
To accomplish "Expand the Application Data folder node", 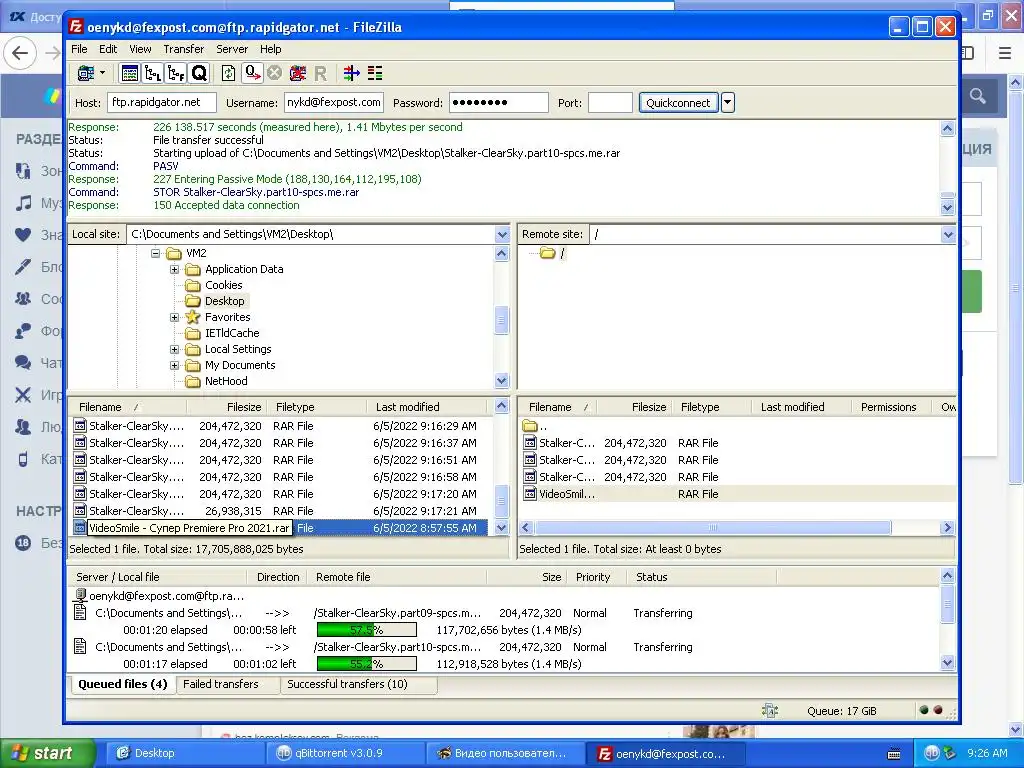I will pyautogui.click(x=174, y=269).
